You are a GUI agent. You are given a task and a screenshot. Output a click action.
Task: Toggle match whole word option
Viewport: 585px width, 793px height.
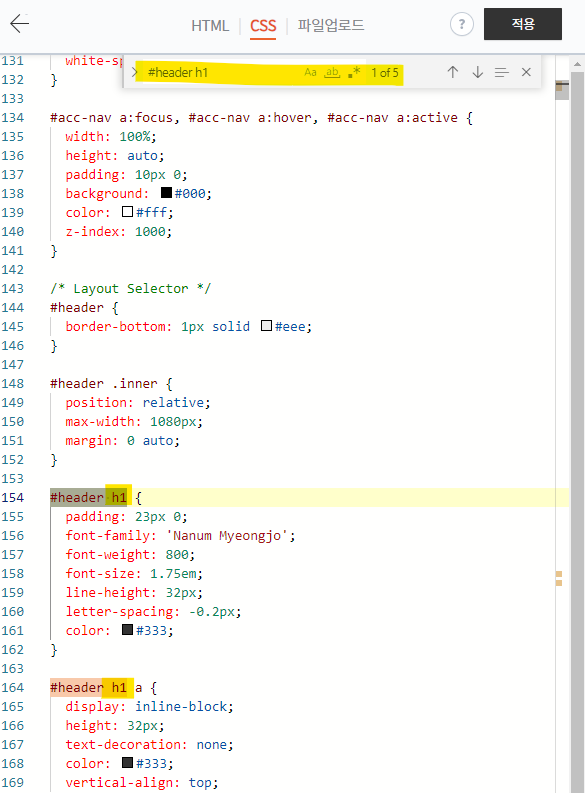click(x=332, y=72)
